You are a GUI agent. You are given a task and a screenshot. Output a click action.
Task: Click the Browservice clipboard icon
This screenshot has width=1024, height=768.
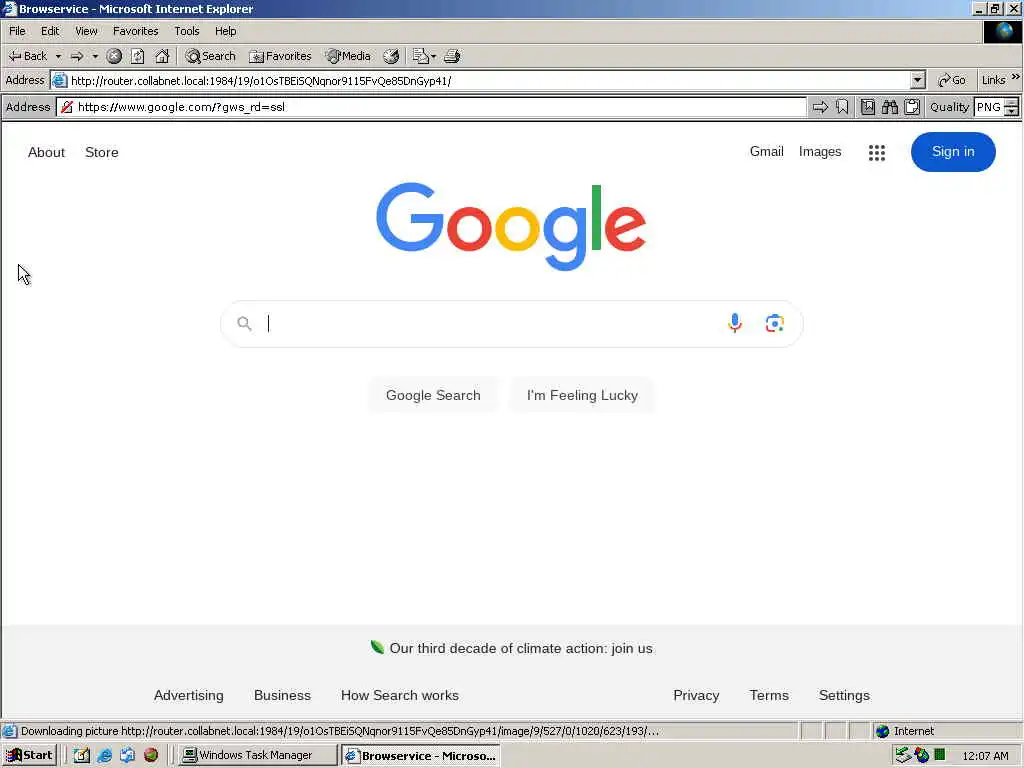pos(912,107)
